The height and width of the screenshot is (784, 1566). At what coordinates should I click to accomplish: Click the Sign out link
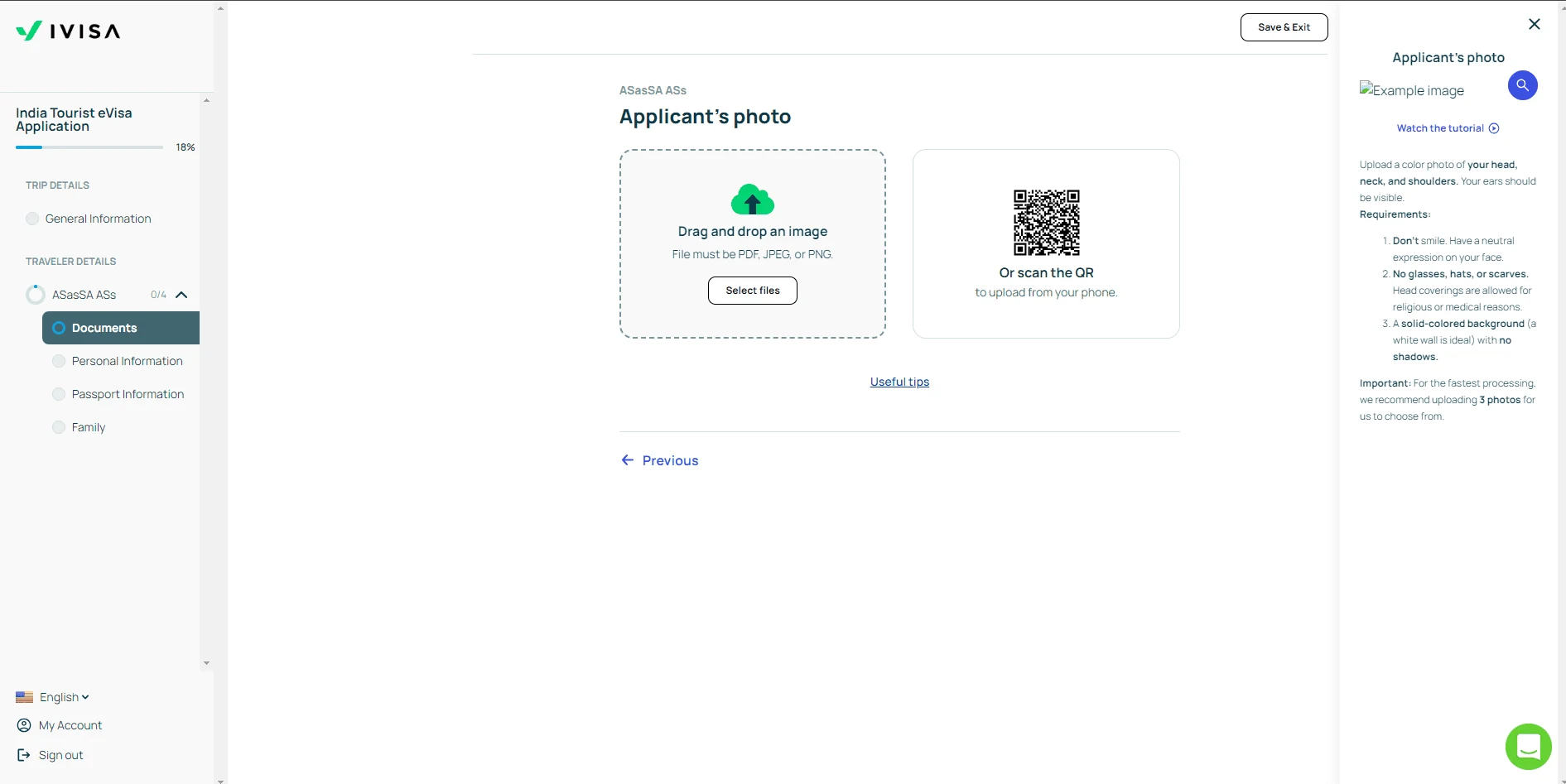(x=61, y=755)
